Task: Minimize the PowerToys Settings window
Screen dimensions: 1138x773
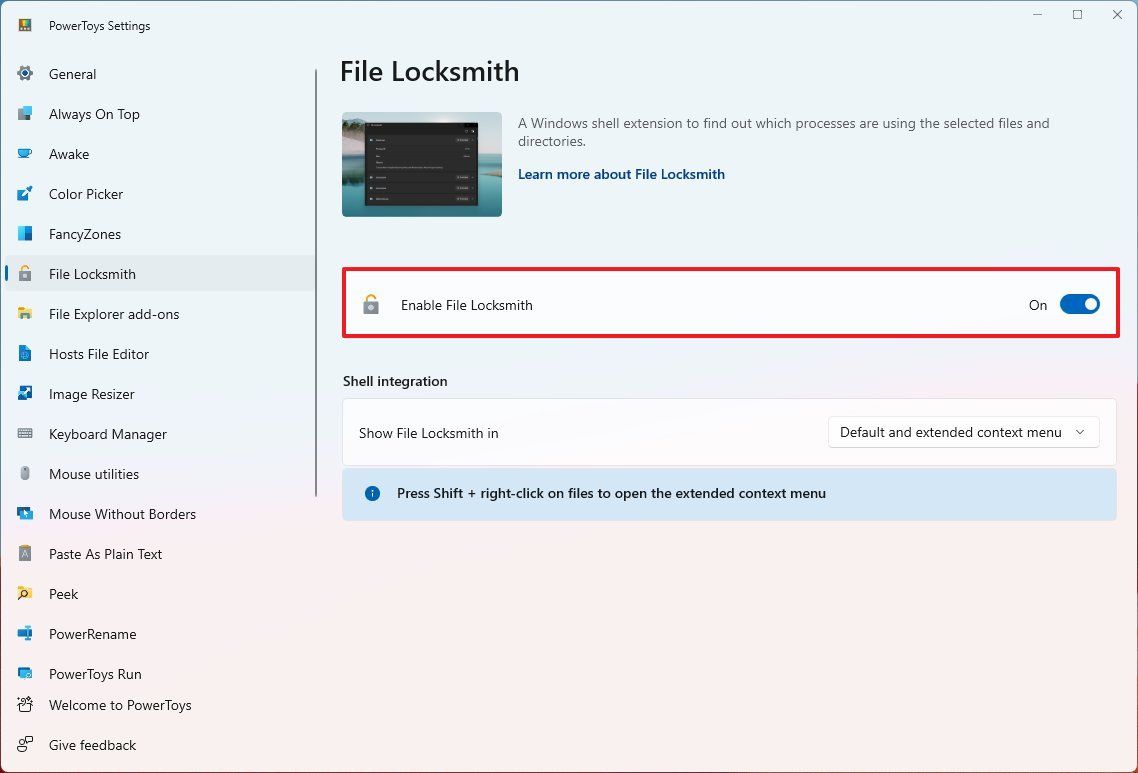Action: click(x=1038, y=15)
